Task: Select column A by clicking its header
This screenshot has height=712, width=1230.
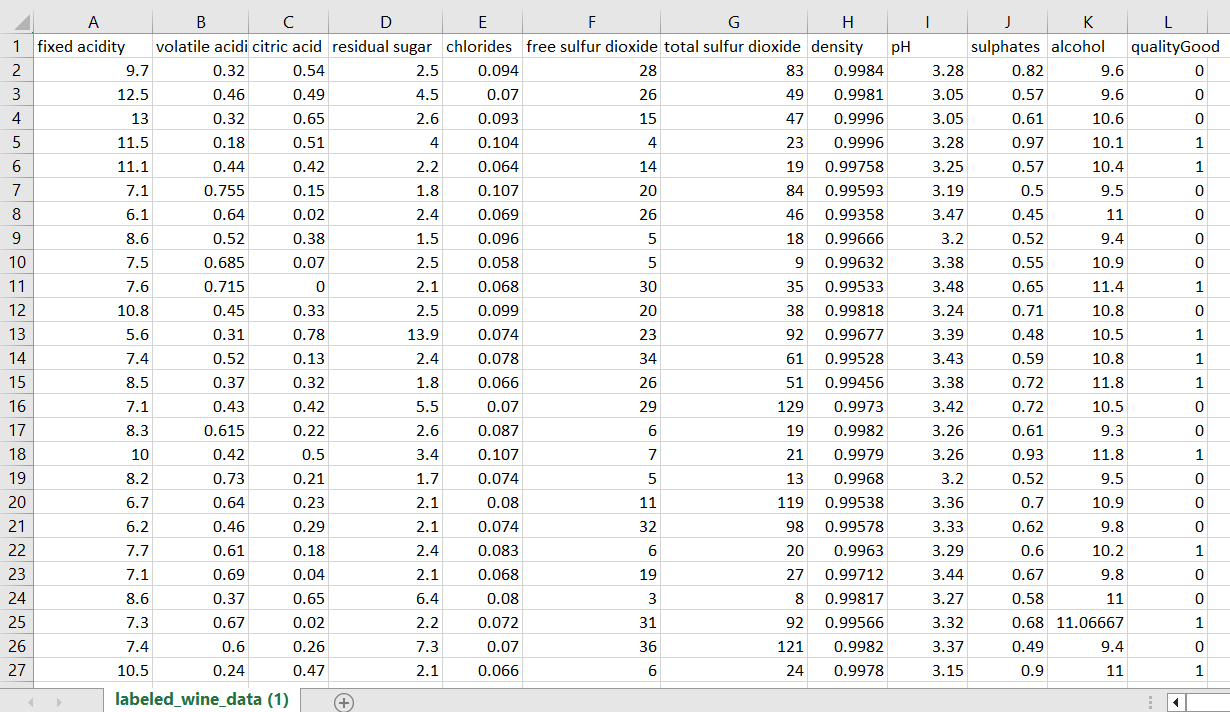Action: pos(93,22)
